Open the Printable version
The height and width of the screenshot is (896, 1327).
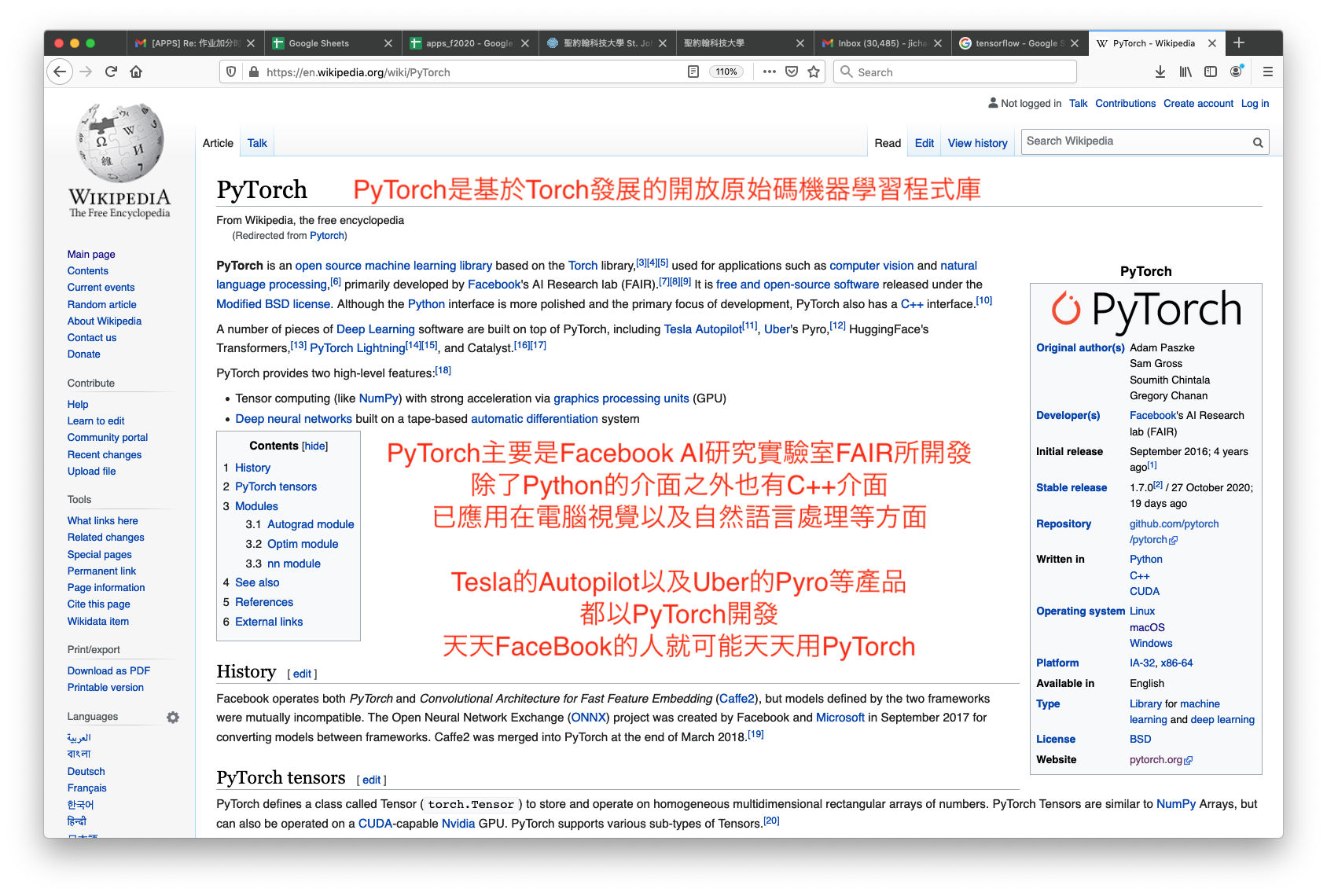pos(105,688)
